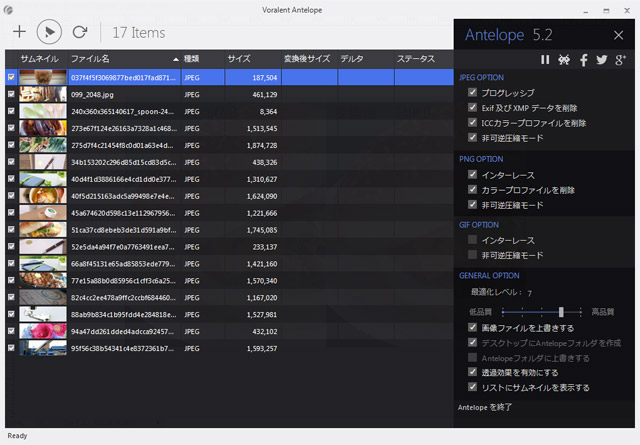Start optimization with the play button
This screenshot has height=445, width=640.
(49, 32)
